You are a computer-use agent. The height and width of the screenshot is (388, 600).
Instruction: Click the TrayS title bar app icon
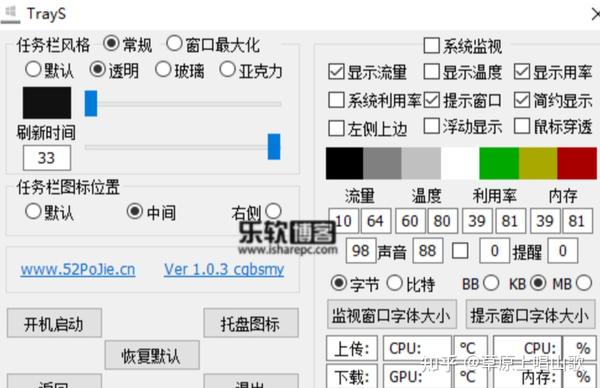(x=10, y=13)
